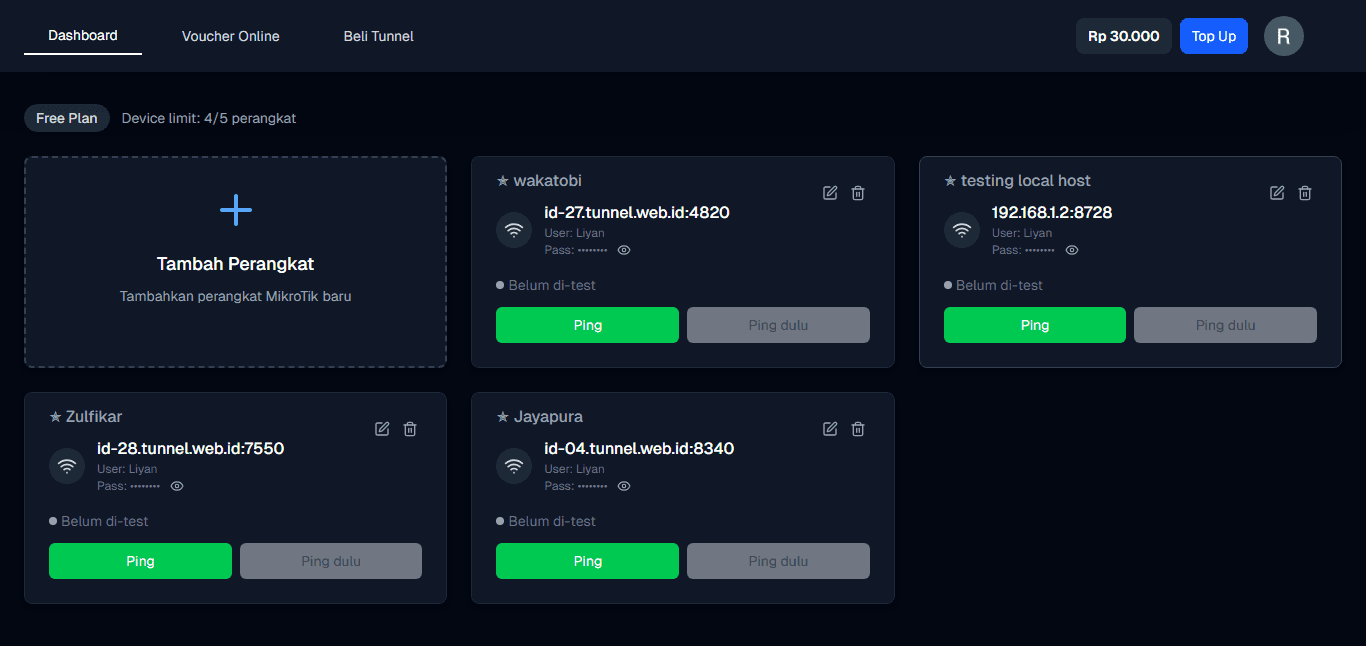Edit the testing local host device

click(x=1277, y=193)
